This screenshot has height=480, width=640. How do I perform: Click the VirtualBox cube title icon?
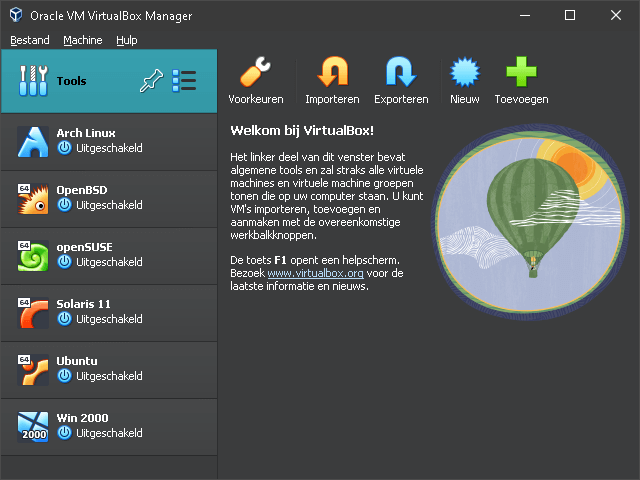coord(16,15)
